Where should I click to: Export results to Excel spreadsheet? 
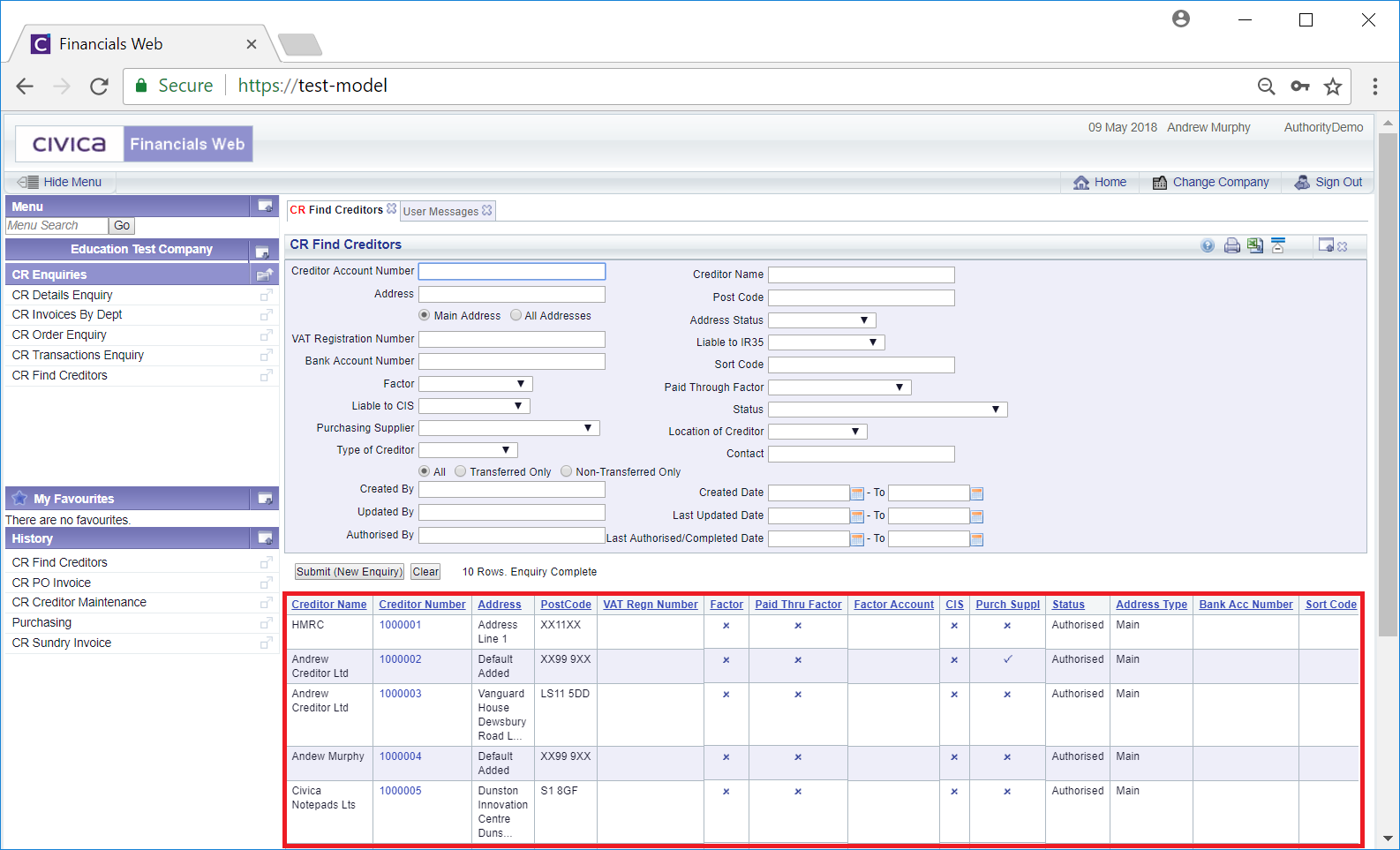pyautogui.click(x=1255, y=246)
